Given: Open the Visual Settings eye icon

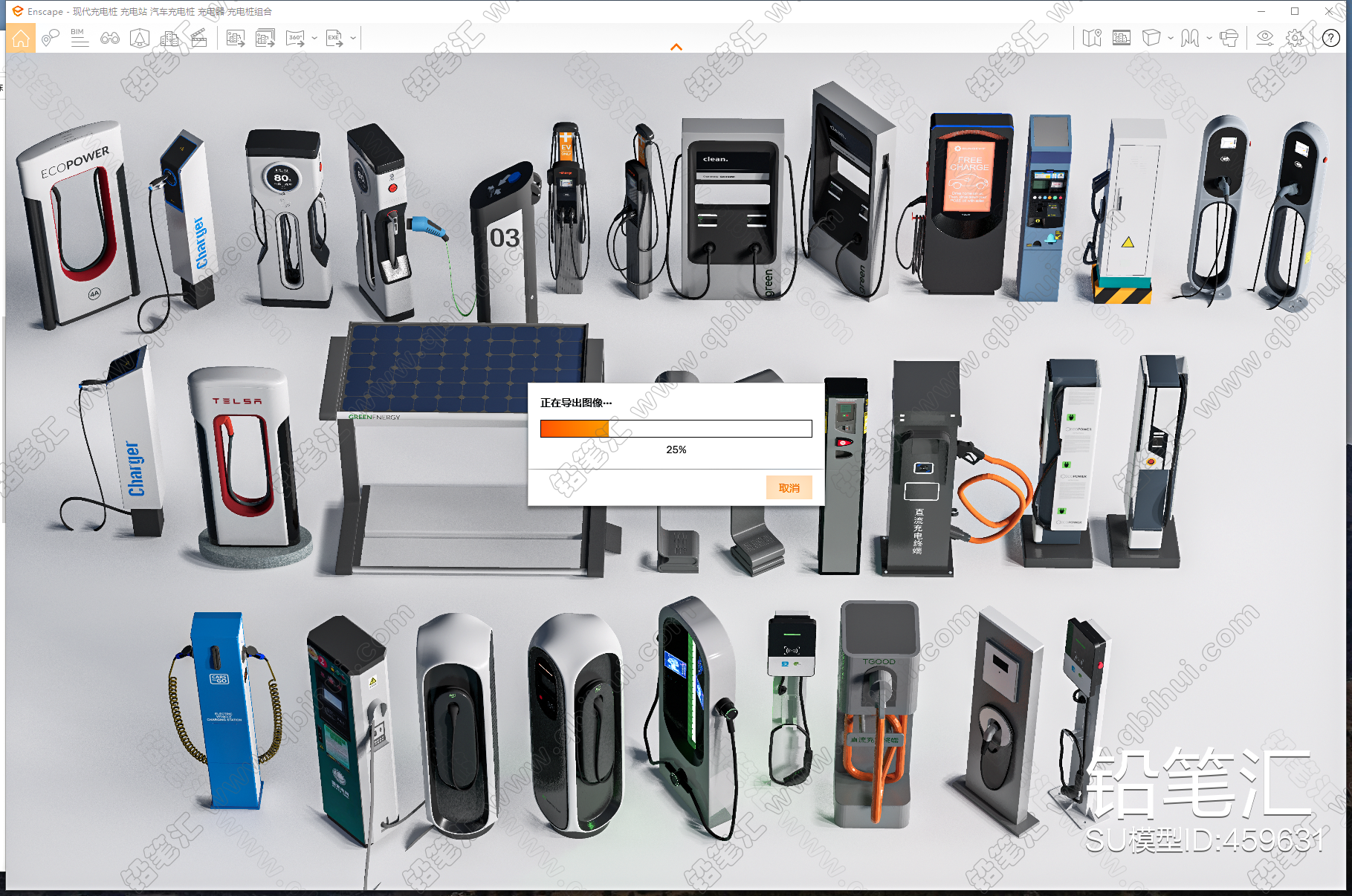Looking at the screenshot, I should click(1265, 39).
